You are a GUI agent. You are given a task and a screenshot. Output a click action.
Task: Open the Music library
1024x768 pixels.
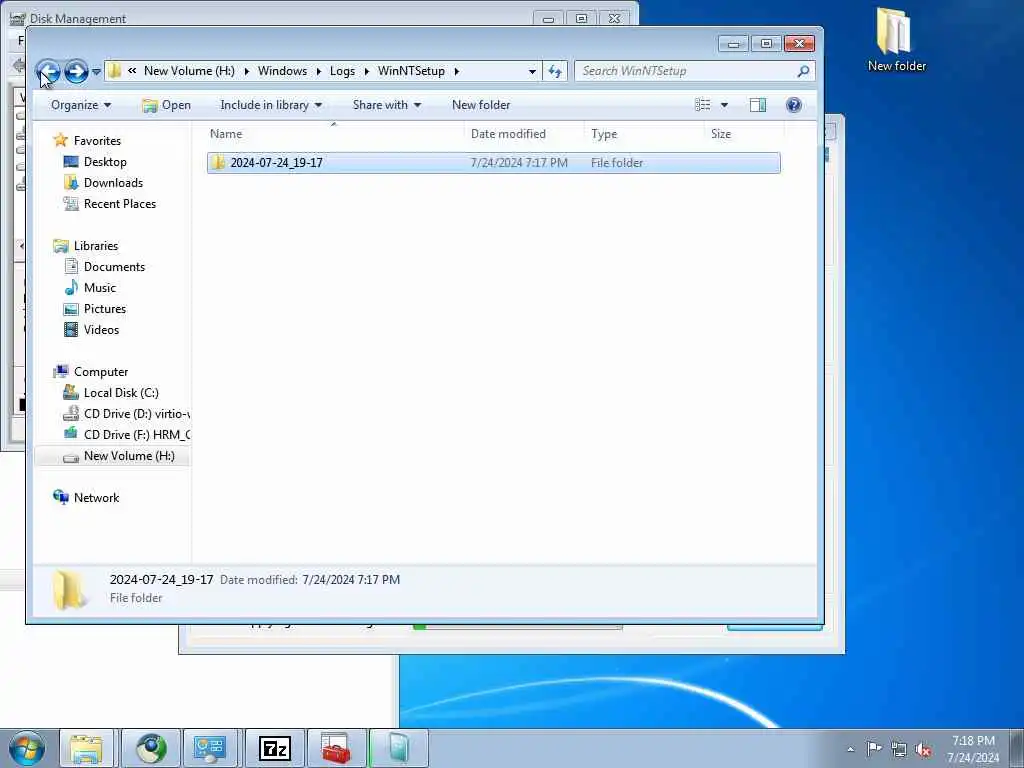pyautogui.click(x=99, y=287)
